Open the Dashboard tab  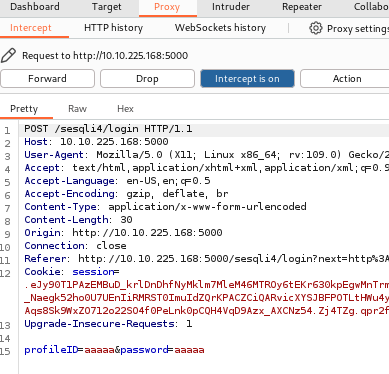click(x=35, y=7)
